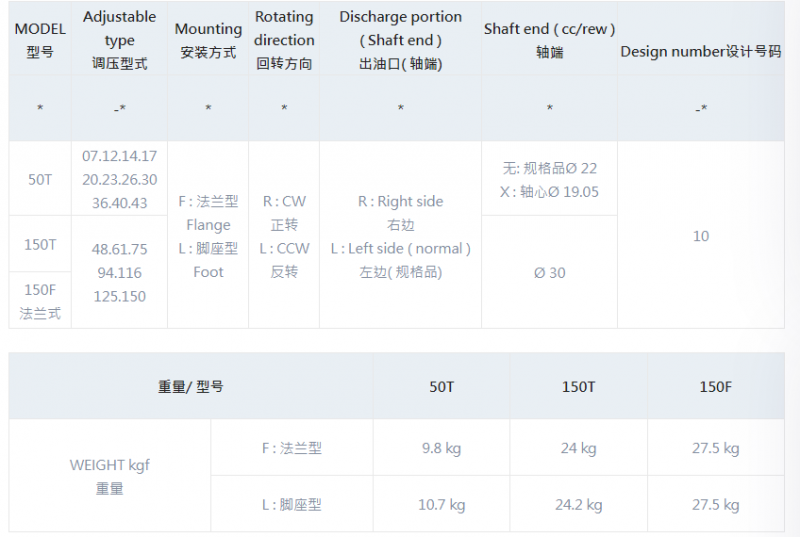The image size is (800, 537).
Task: Click the MODEL 型号 column header
Action: 40,40
